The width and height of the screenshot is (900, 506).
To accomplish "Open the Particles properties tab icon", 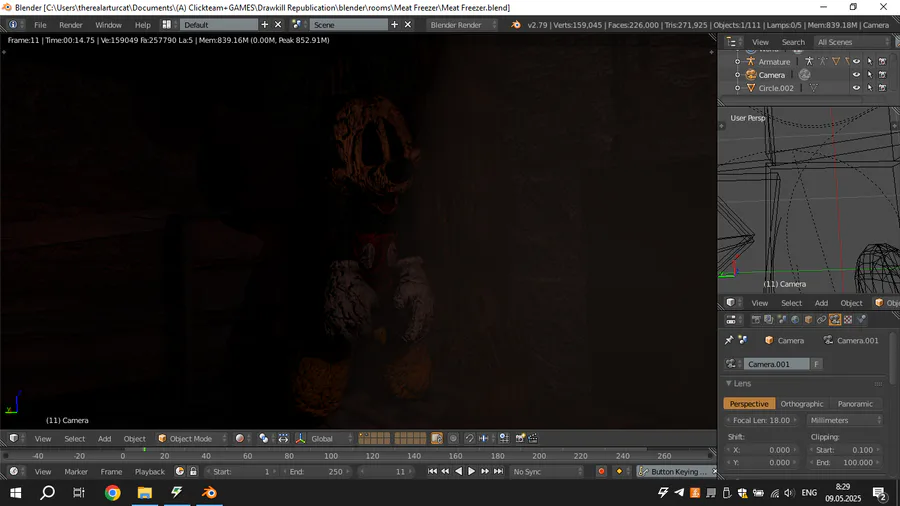I will (x=861, y=320).
